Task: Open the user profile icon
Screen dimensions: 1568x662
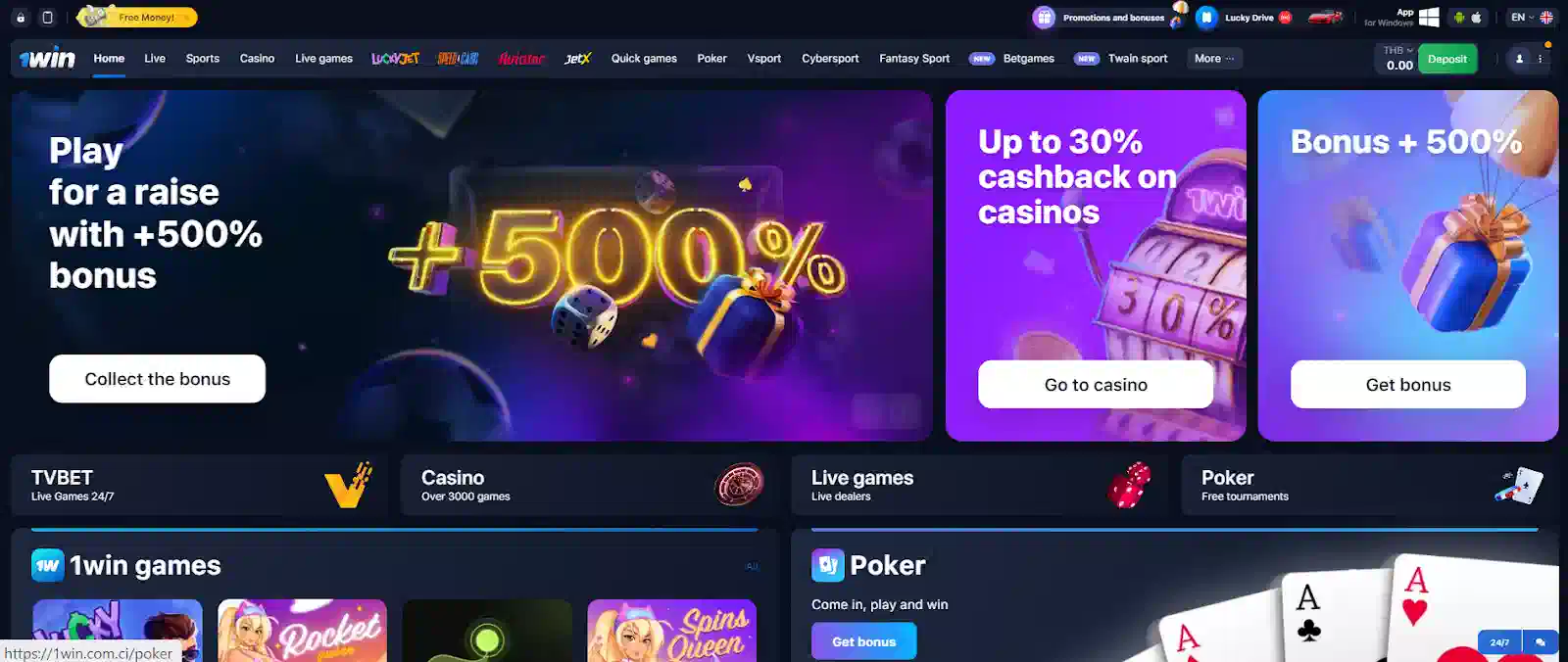Action: (1519, 59)
